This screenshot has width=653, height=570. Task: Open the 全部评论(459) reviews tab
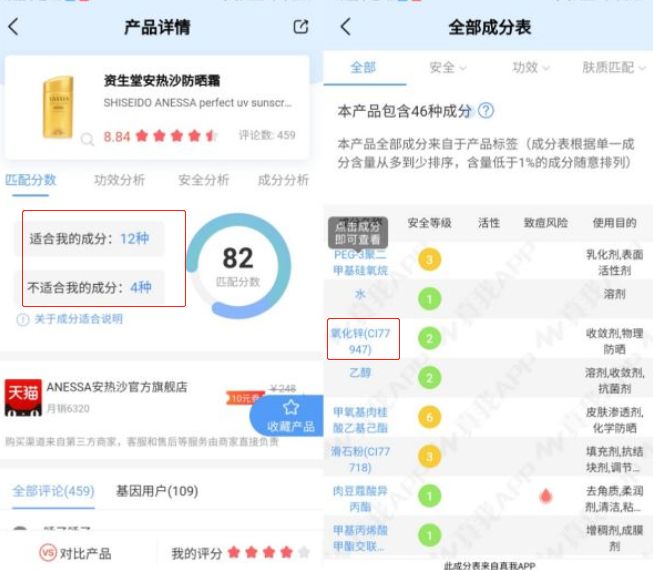pyautogui.click(x=53, y=491)
